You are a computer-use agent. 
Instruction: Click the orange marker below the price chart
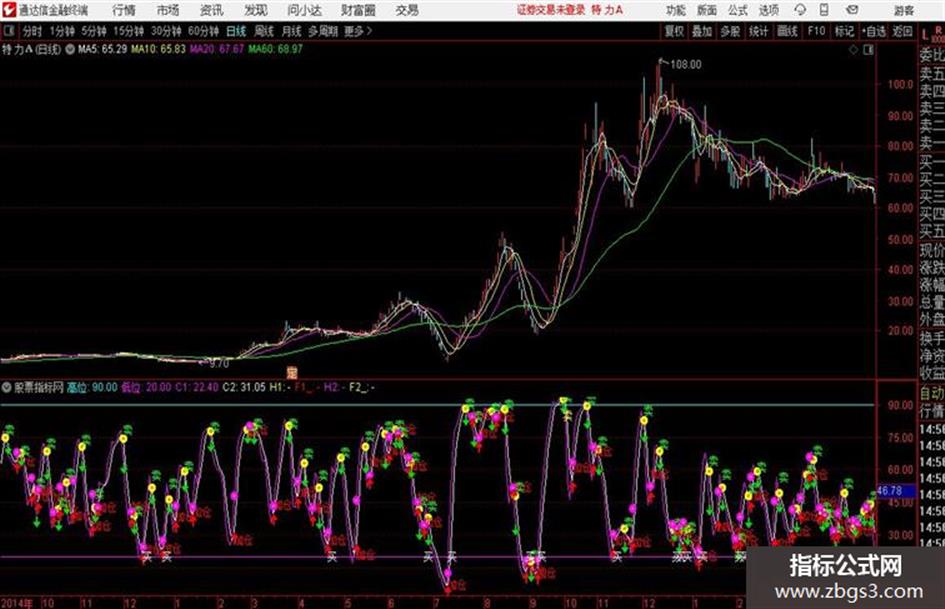292,373
